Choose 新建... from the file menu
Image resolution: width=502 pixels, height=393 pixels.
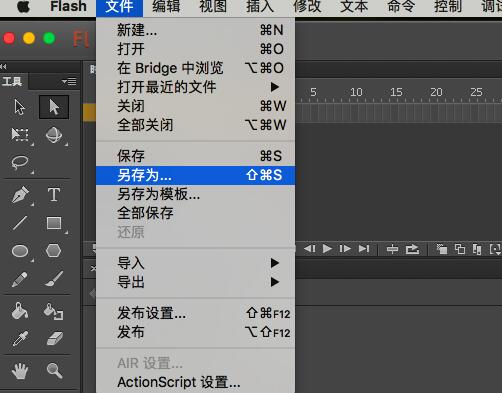195,30
